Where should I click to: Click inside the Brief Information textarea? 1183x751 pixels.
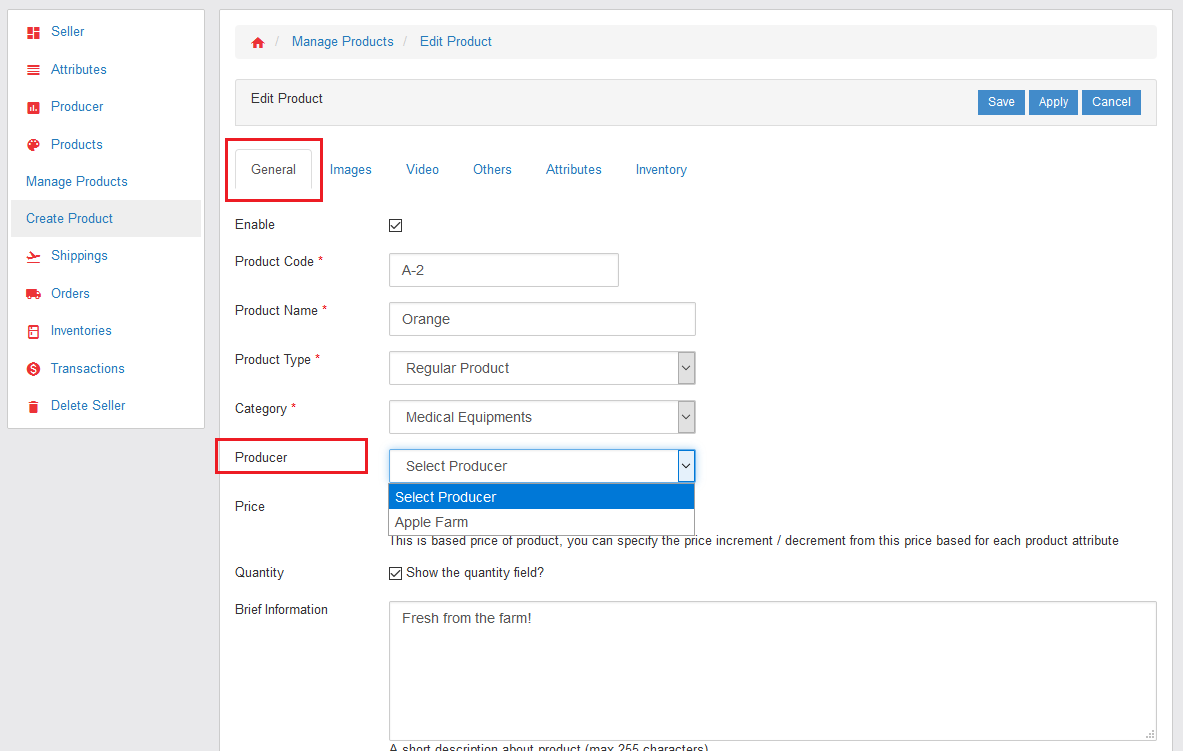coord(771,670)
